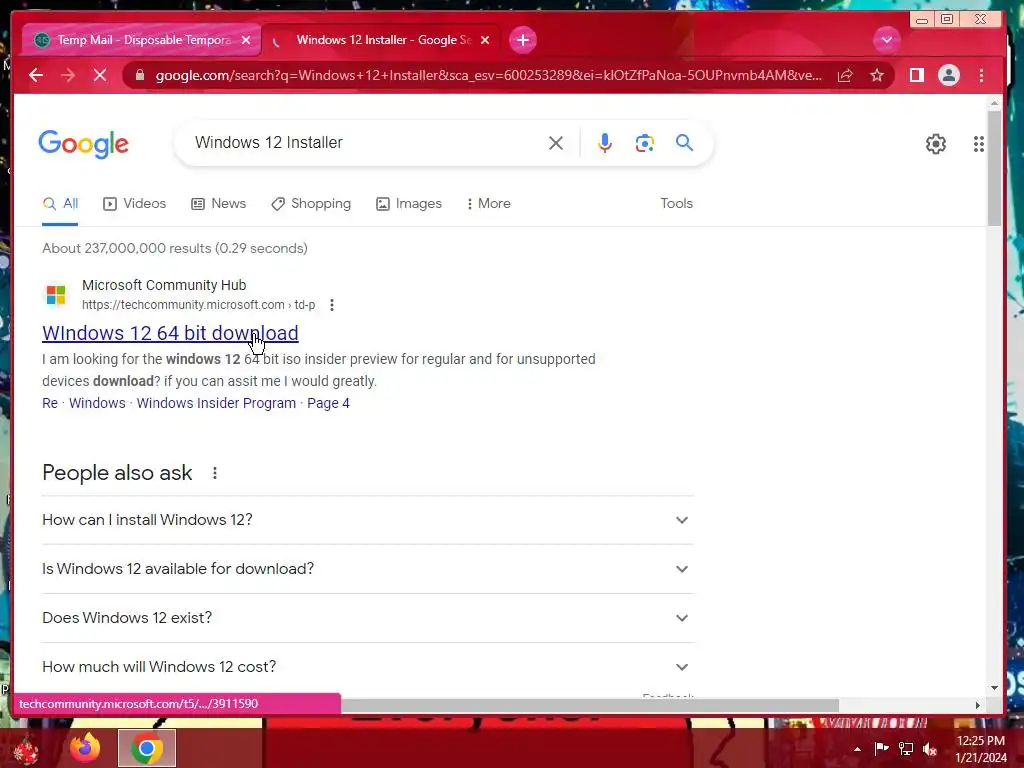Open Chrome three-dot menu

981,75
